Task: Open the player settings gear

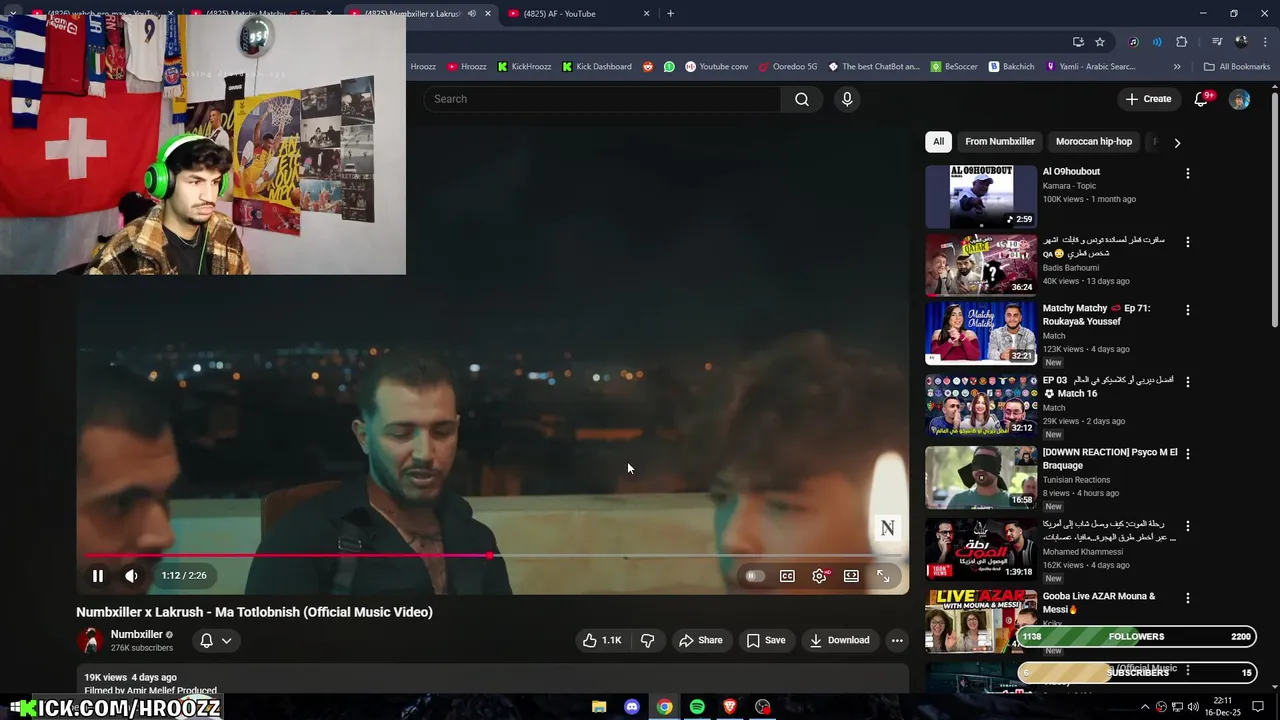Action: (820, 576)
